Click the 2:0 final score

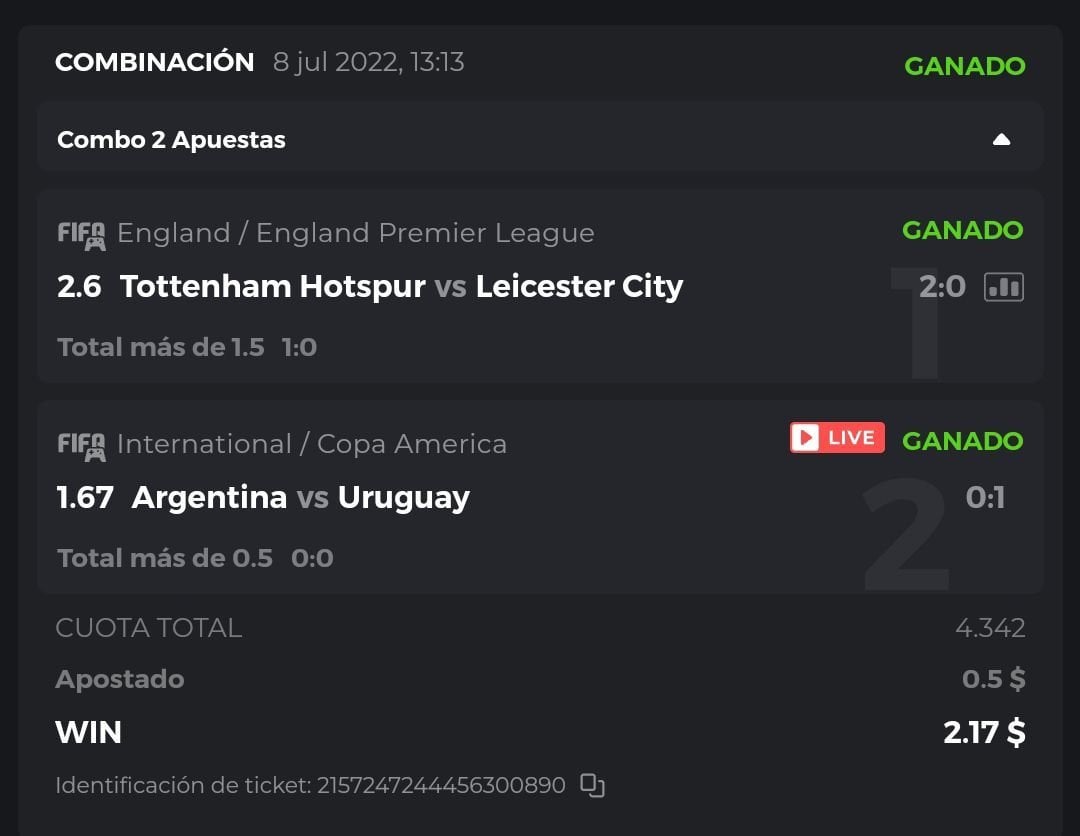coord(942,287)
